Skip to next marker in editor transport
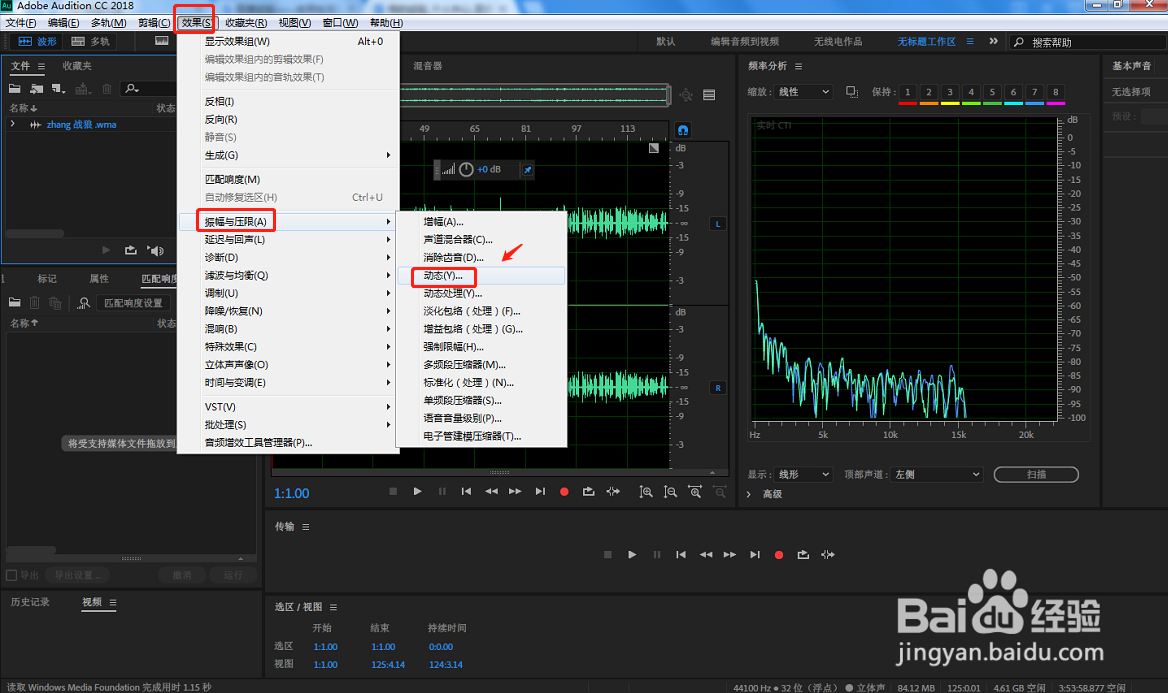 pos(540,491)
